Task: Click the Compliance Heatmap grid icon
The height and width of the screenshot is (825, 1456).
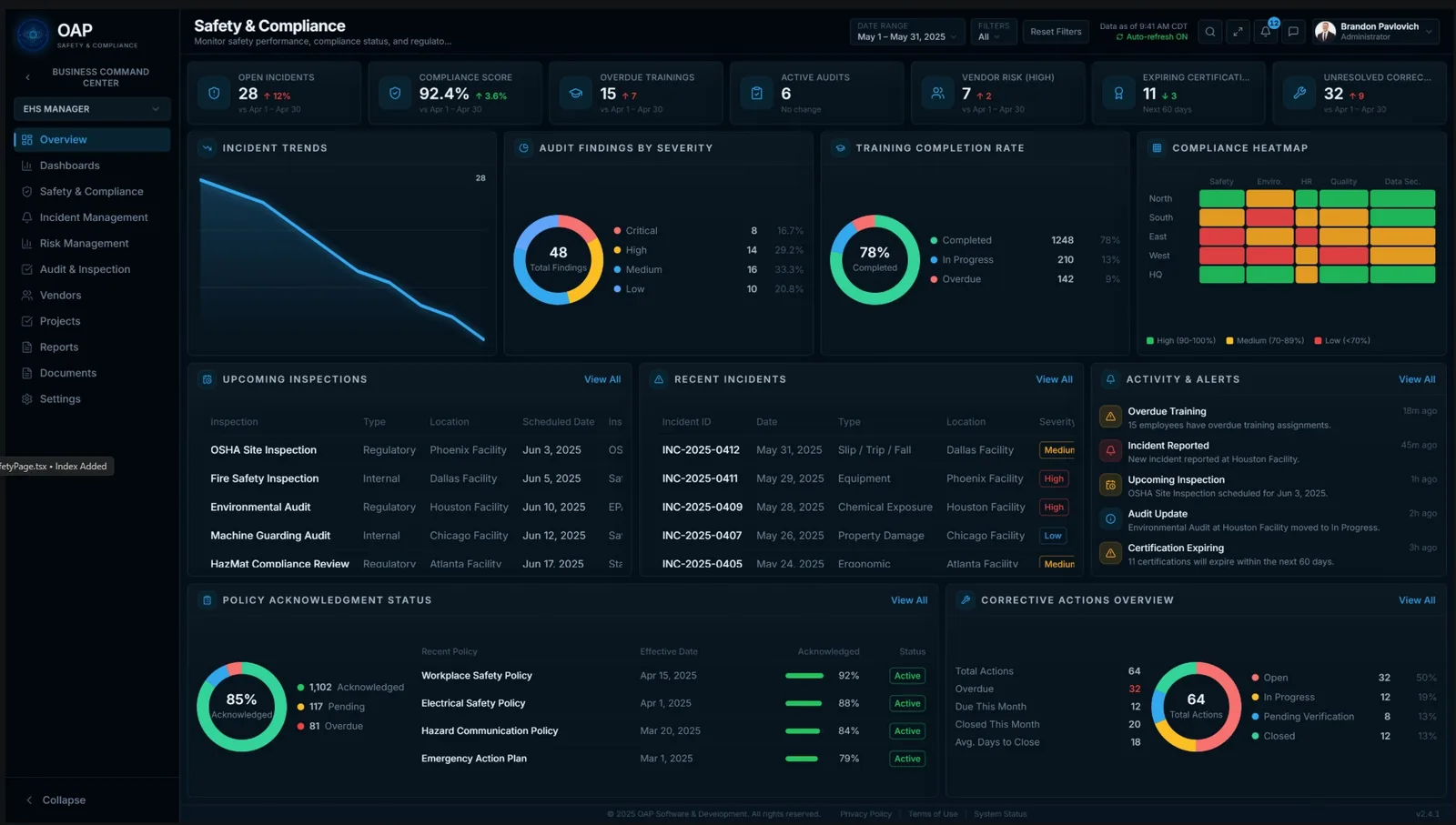Action: pos(1157,148)
